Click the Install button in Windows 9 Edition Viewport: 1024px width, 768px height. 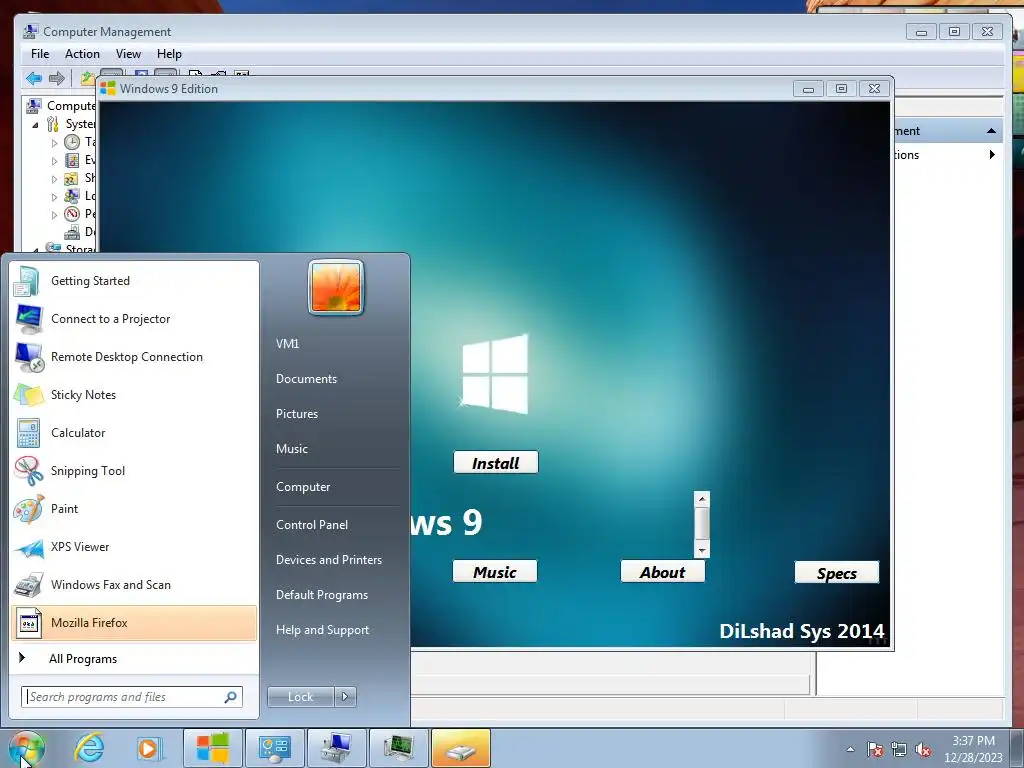496,463
